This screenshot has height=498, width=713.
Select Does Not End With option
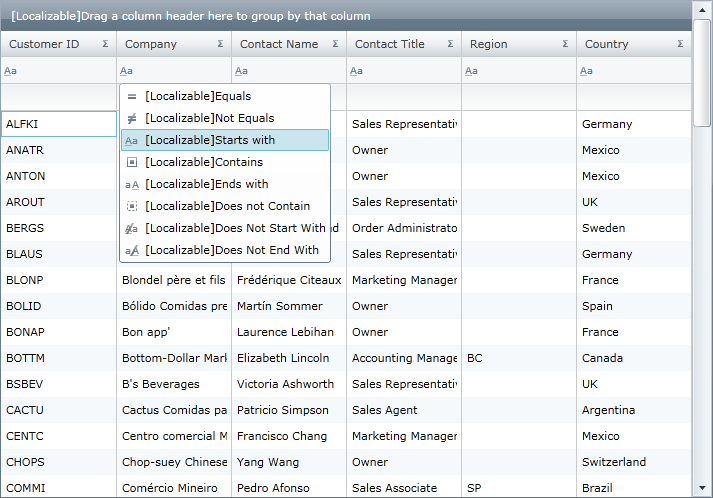click(x=232, y=250)
